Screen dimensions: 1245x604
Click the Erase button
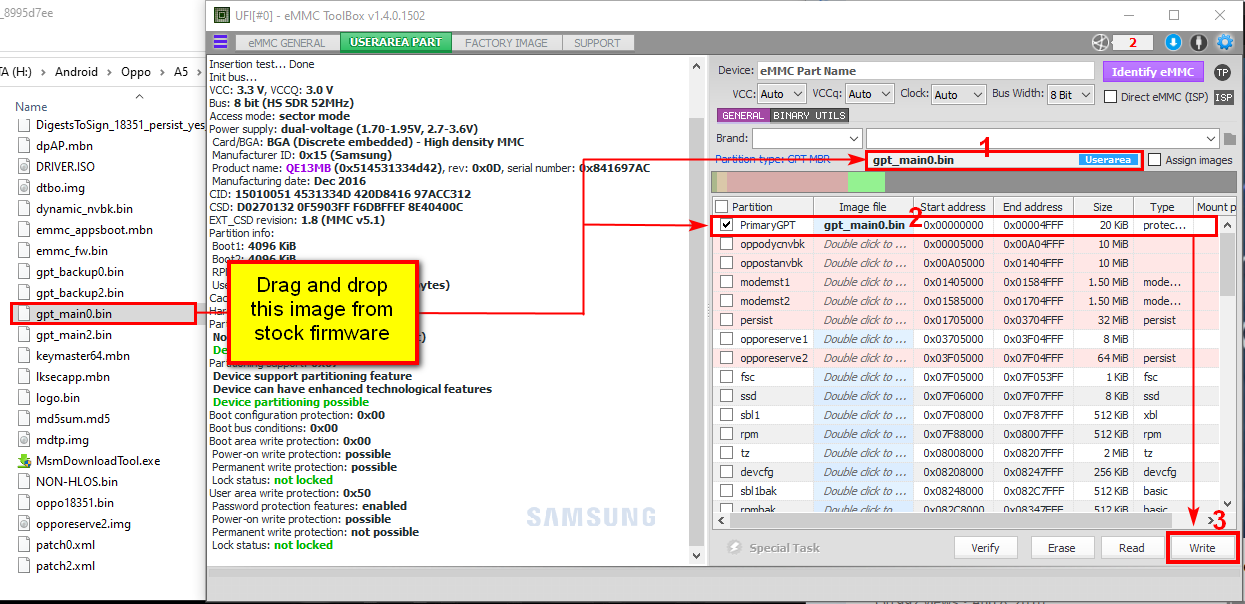[1061, 548]
